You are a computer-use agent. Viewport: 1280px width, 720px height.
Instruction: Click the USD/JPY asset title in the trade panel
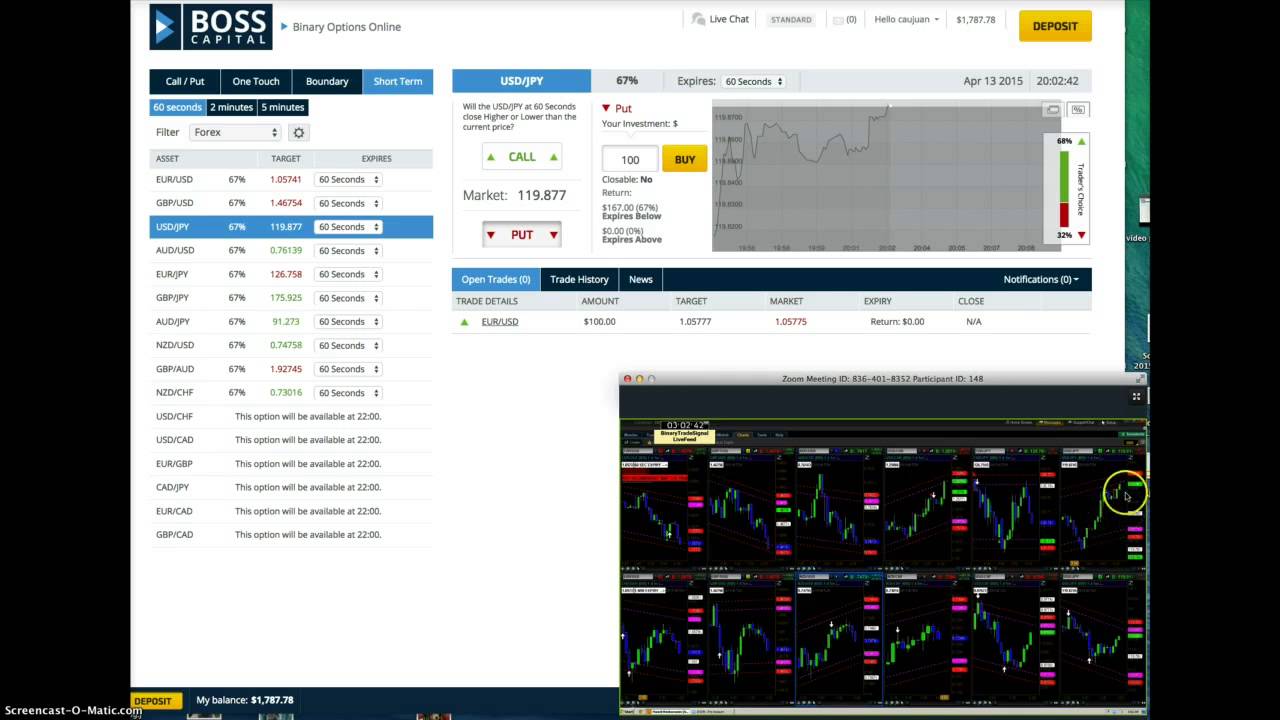521,81
